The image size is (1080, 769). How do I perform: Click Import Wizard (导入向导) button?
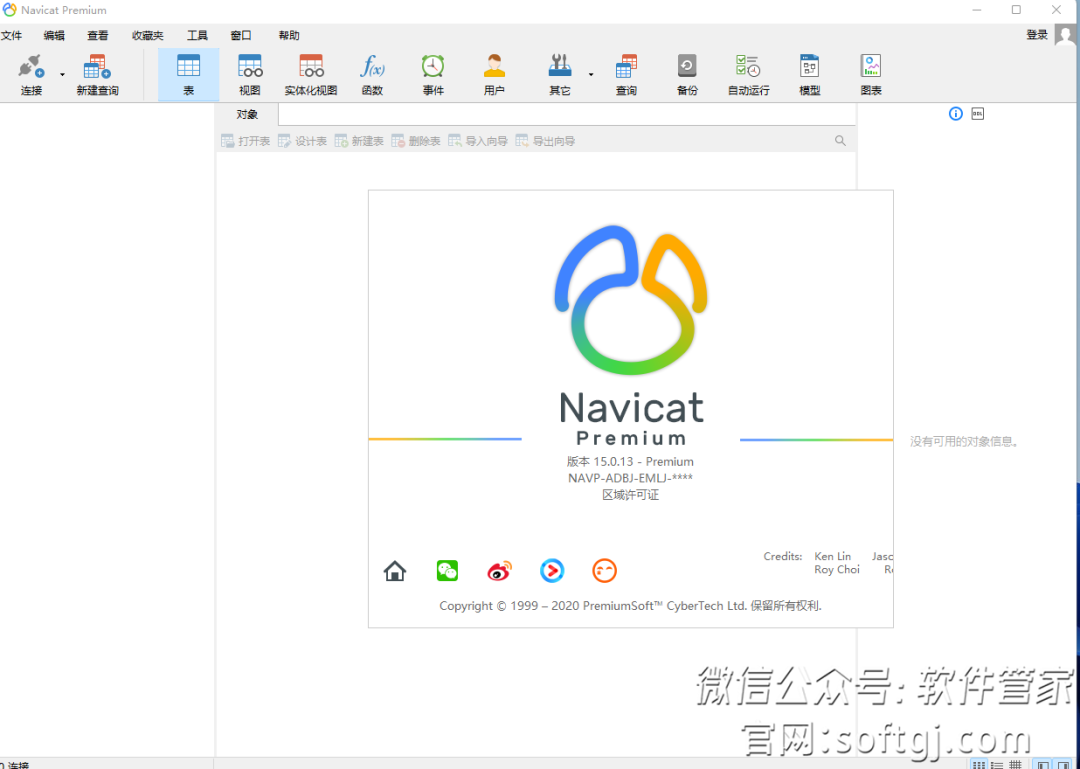[478, 141]
